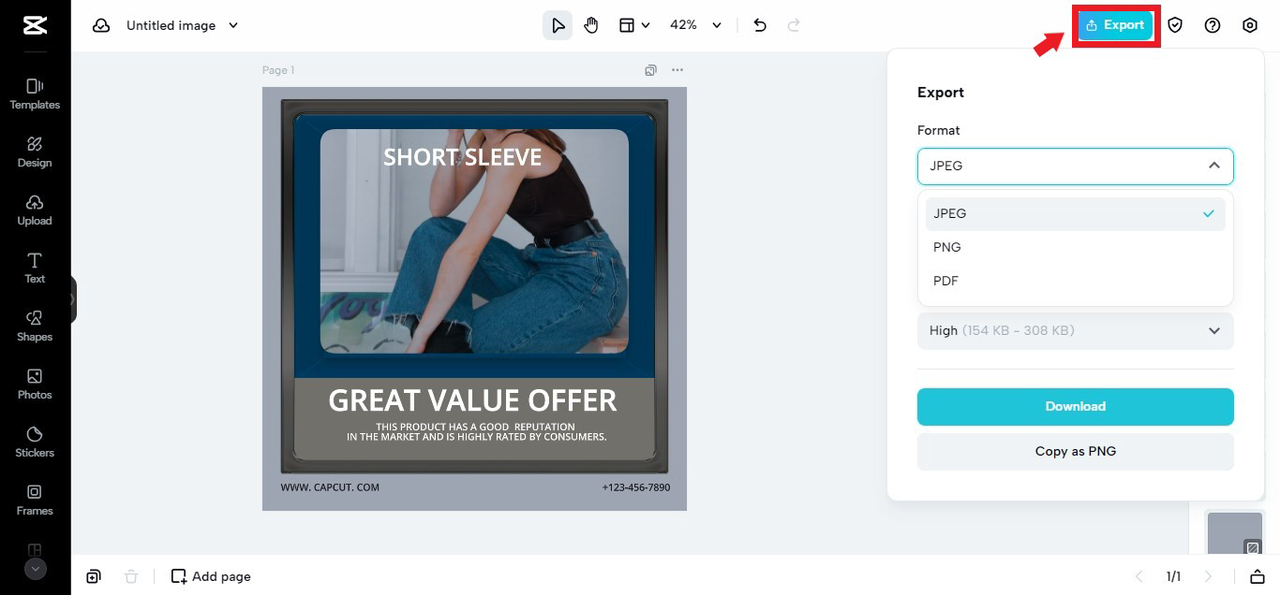The width and height of the screenshot is (1280, 595).
Task: Select GREAT VALUE OFFER headline text
Action: pyautogui.click(x=473, y=401)
